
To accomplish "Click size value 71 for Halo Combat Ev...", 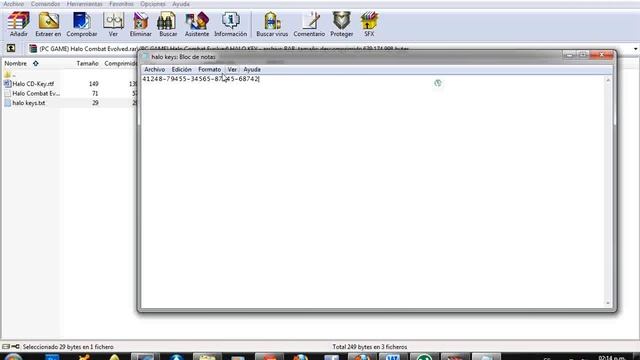I will pos(95,93).
